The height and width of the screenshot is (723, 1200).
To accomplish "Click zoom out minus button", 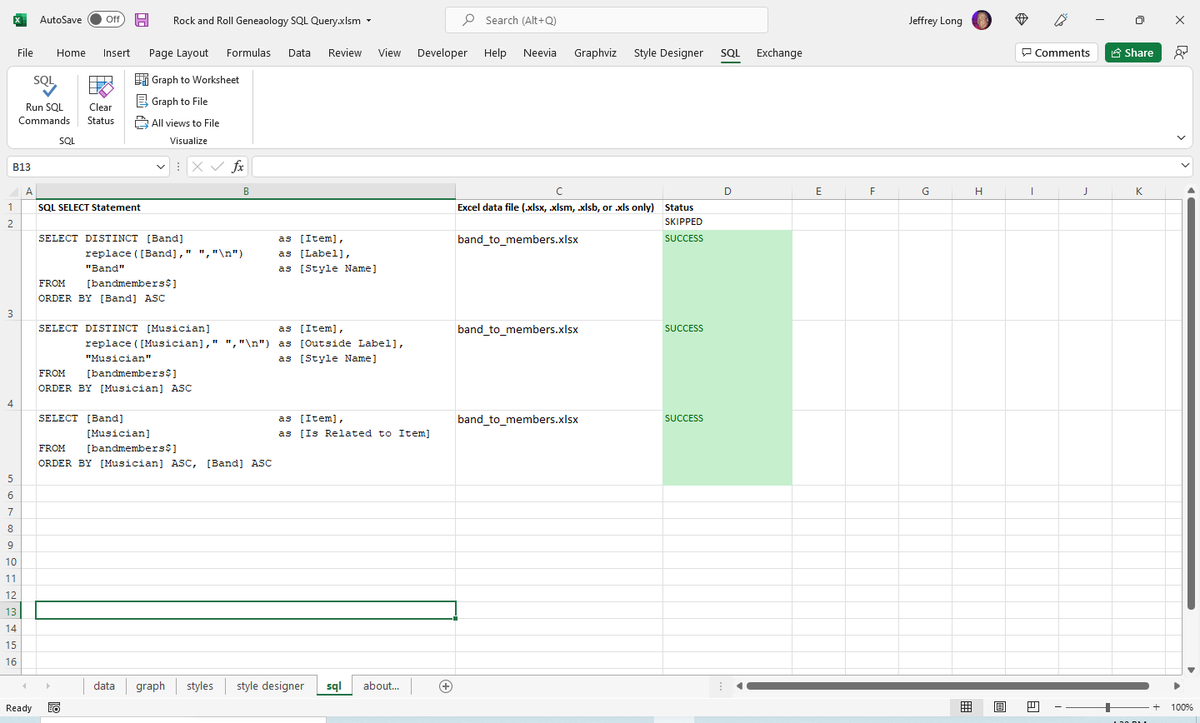I will pyautogui.click(x=1058, y=708).
